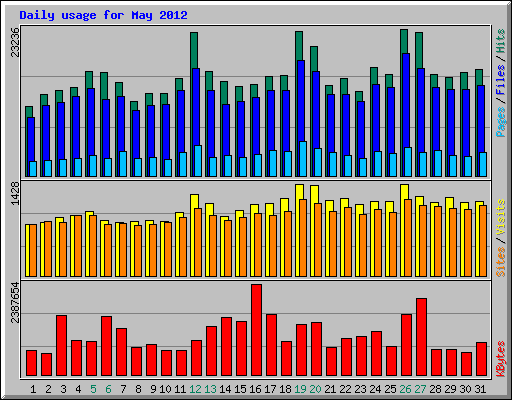Select day 14 label on the x-axis
This screenshot has width=512, height=400.
point(225,389)
